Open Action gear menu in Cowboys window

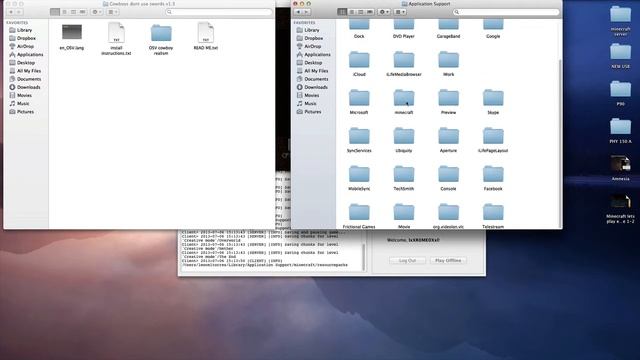97,12
